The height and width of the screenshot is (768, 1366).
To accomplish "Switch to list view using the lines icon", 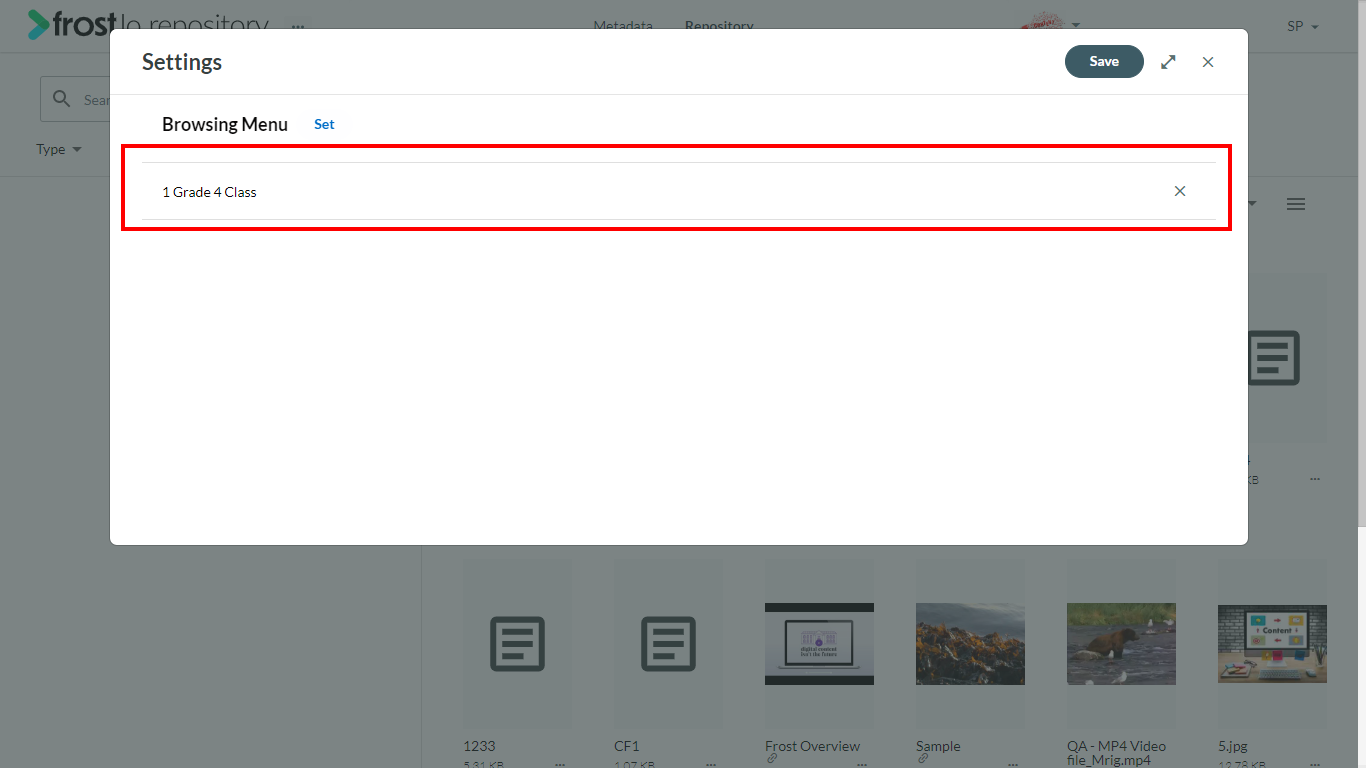I will [x=1296, y=204].
